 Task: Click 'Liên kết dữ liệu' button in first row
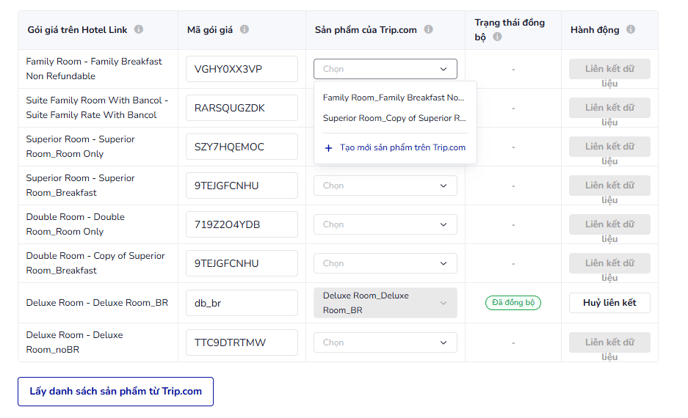(609, 69)
